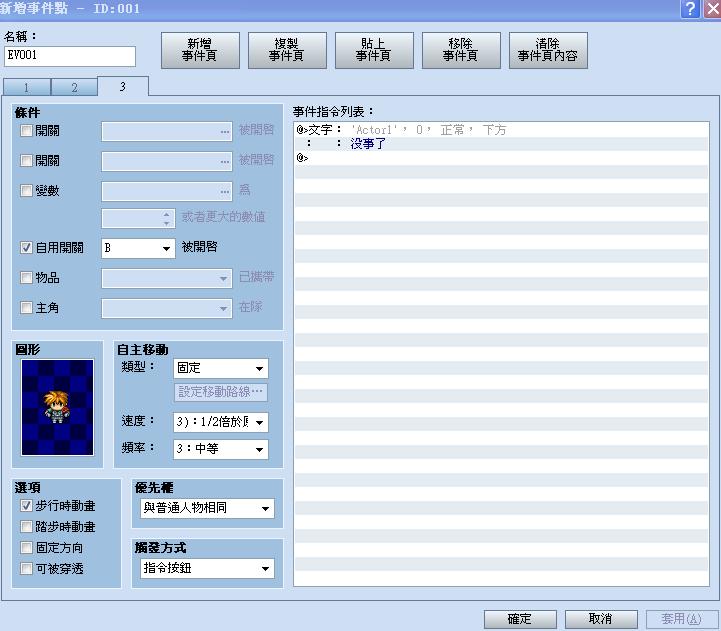Open the 物品 item dropdown
Screen dimensions: 721x631
pos(166,278)
